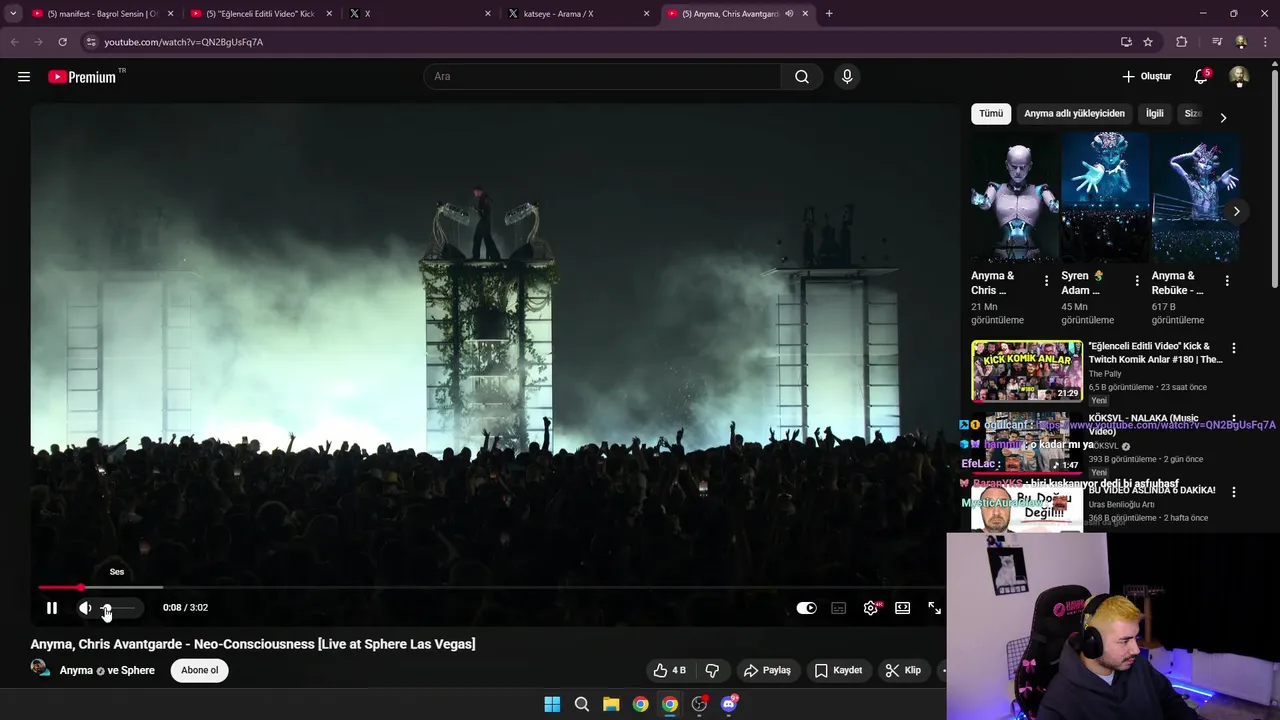
Task: Adjust the volume slider
Action: click(117, 607)
